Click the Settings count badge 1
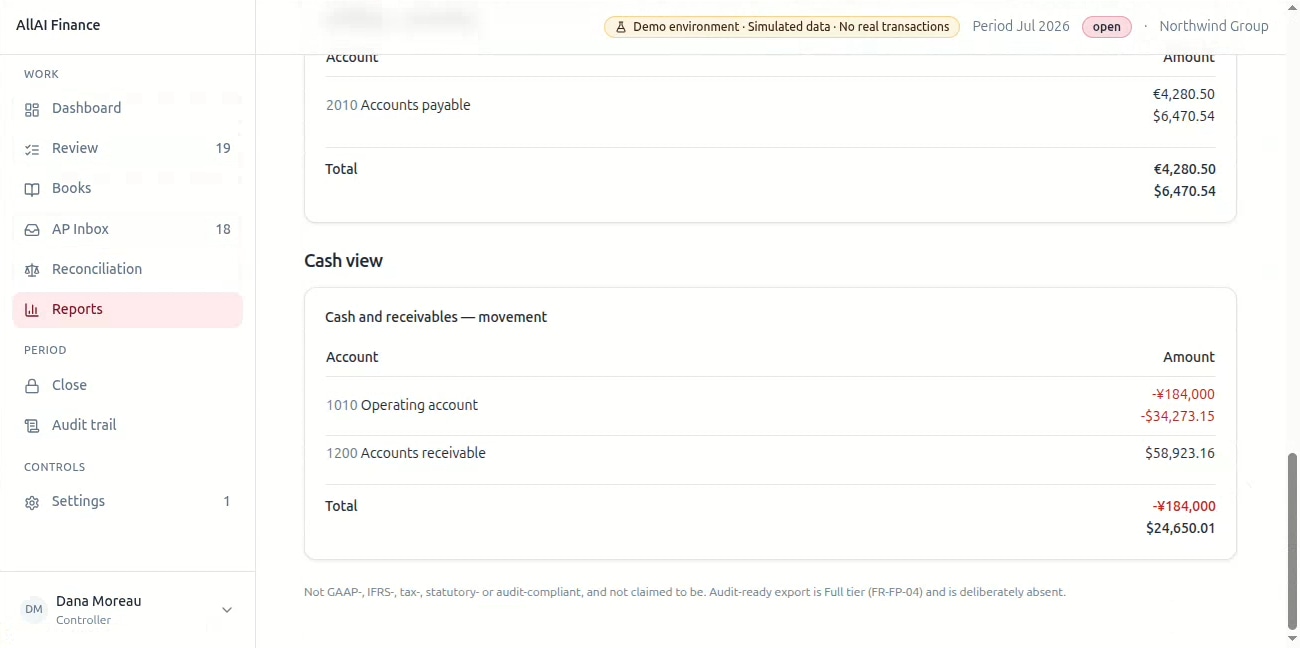Image resolution: width=1300 pixels, height=648 pixels. (x=227, y=501)
